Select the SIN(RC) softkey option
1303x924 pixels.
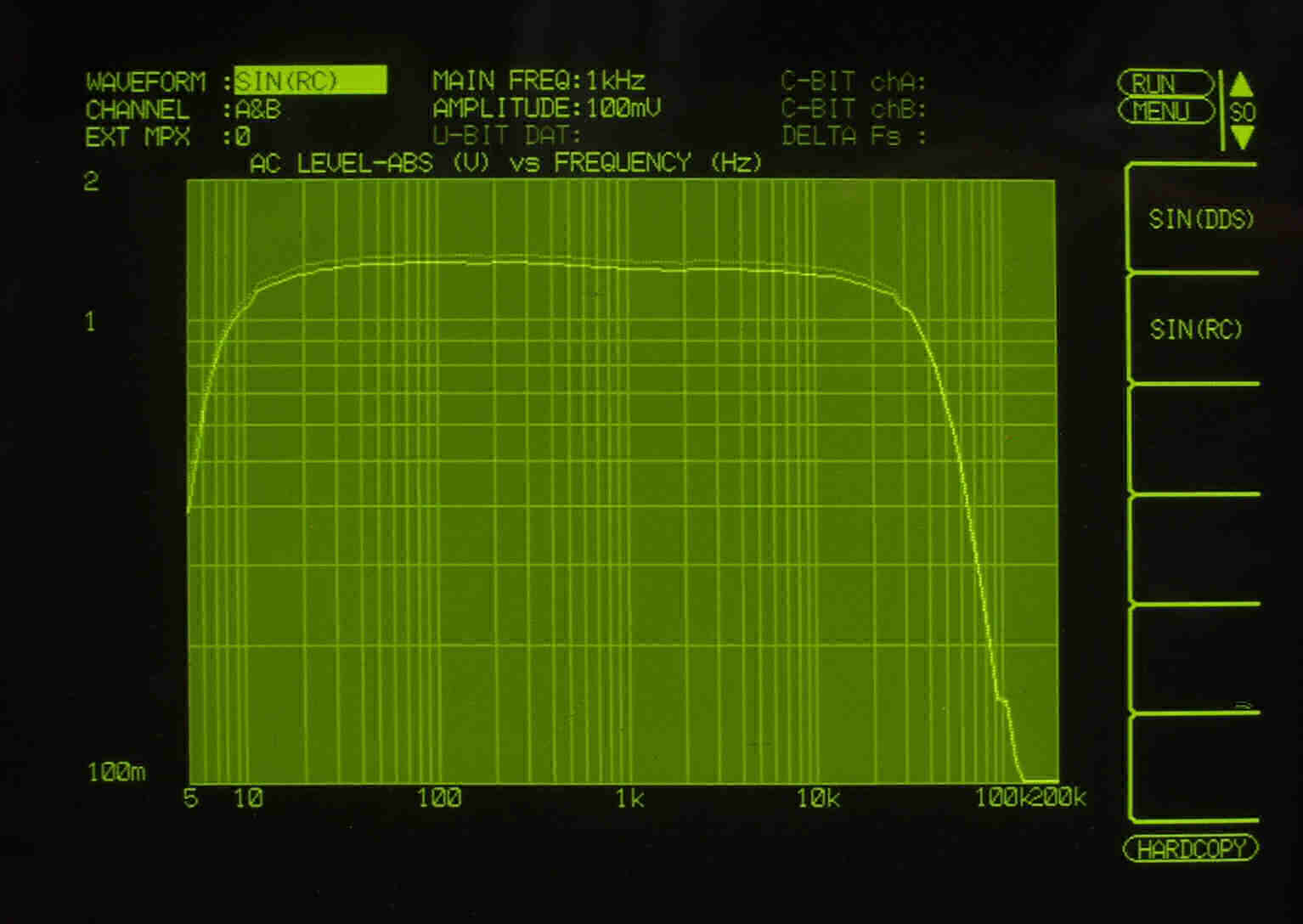pyautogui.click(x=1195, y=330)
